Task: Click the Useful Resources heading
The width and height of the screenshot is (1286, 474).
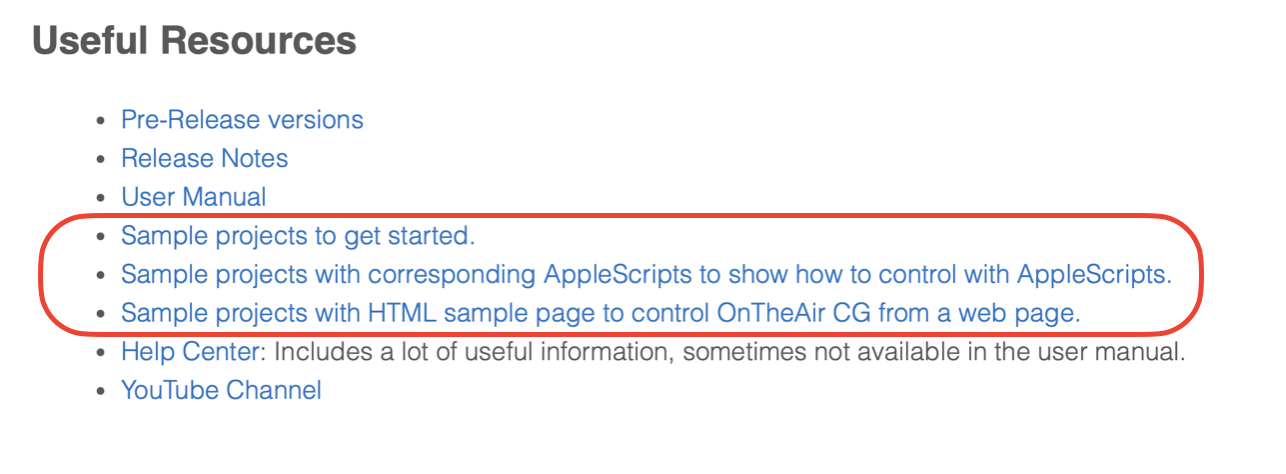Action: tap(195, 41)
